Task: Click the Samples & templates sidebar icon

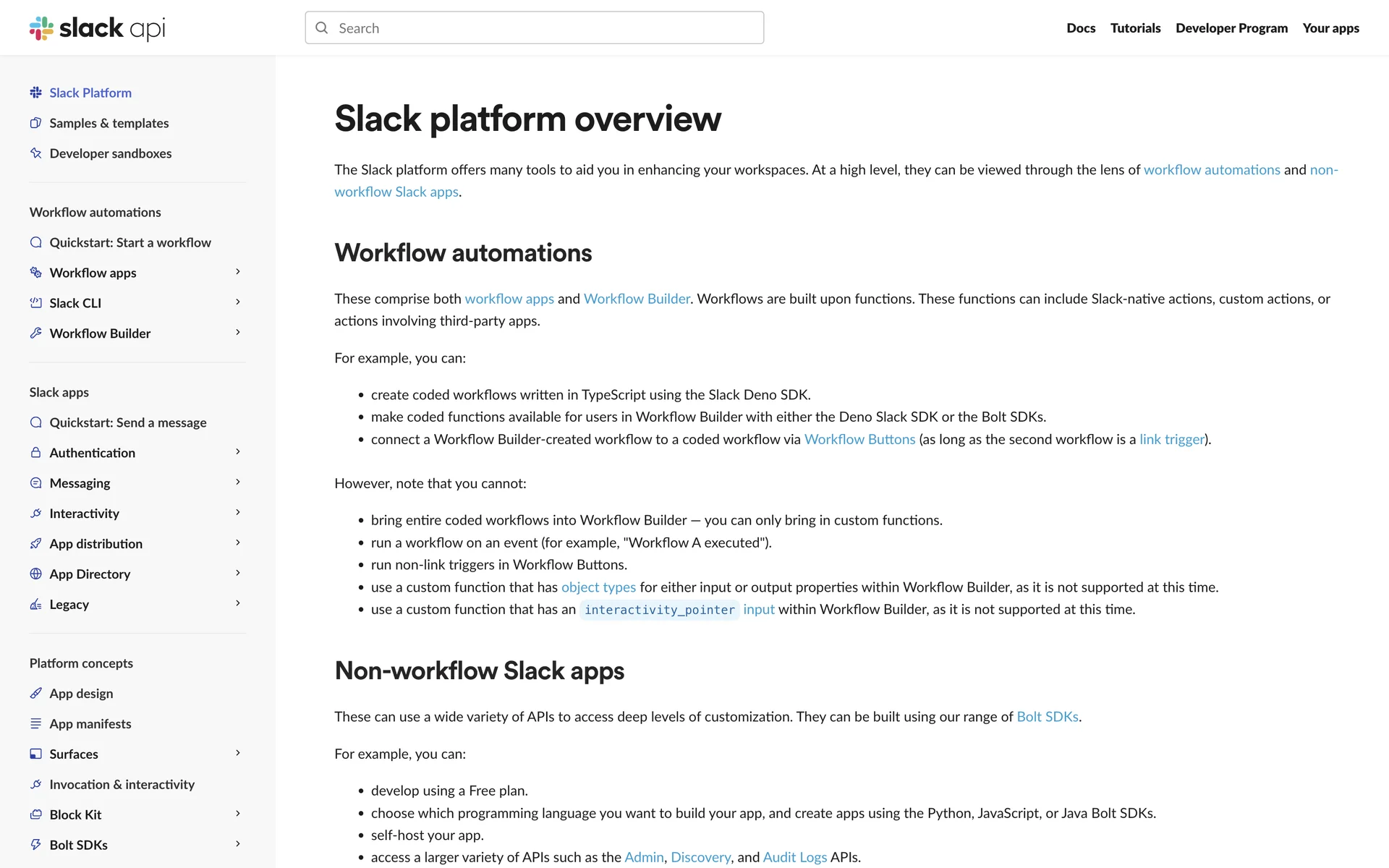Action: tap(35, 123)
